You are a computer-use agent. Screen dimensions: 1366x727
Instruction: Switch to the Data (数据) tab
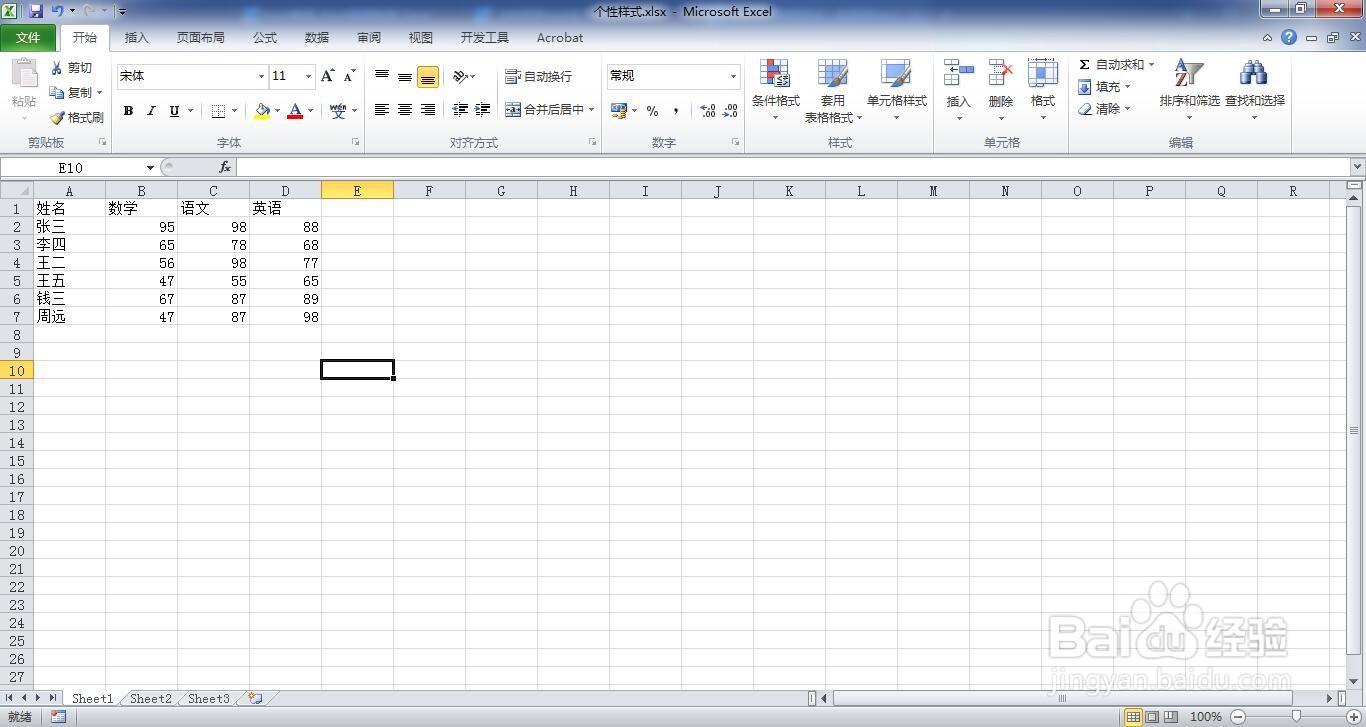pyautogui.click(x=317, y=37)
